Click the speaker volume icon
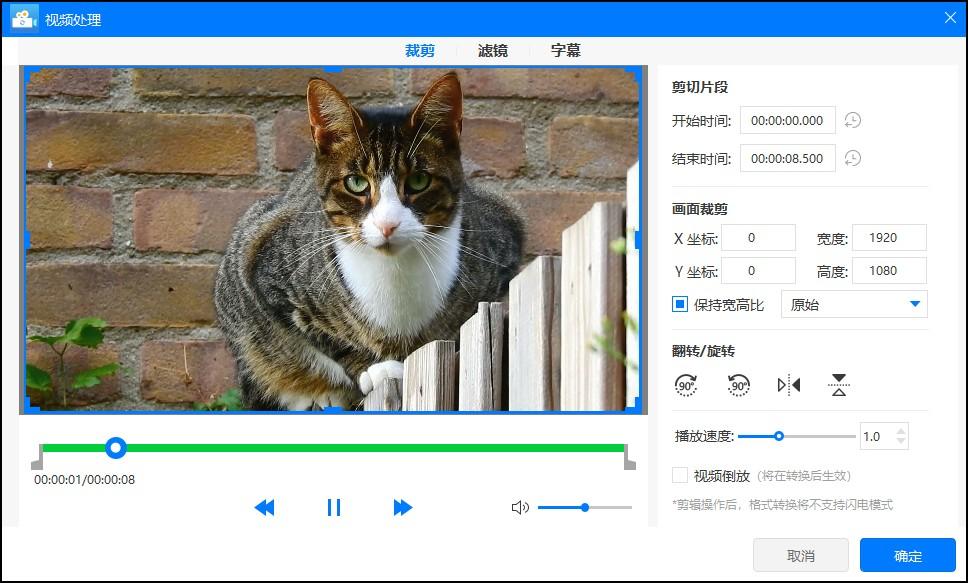The height and width of the screenshot is (583, 968). click(x=520, y=508)
